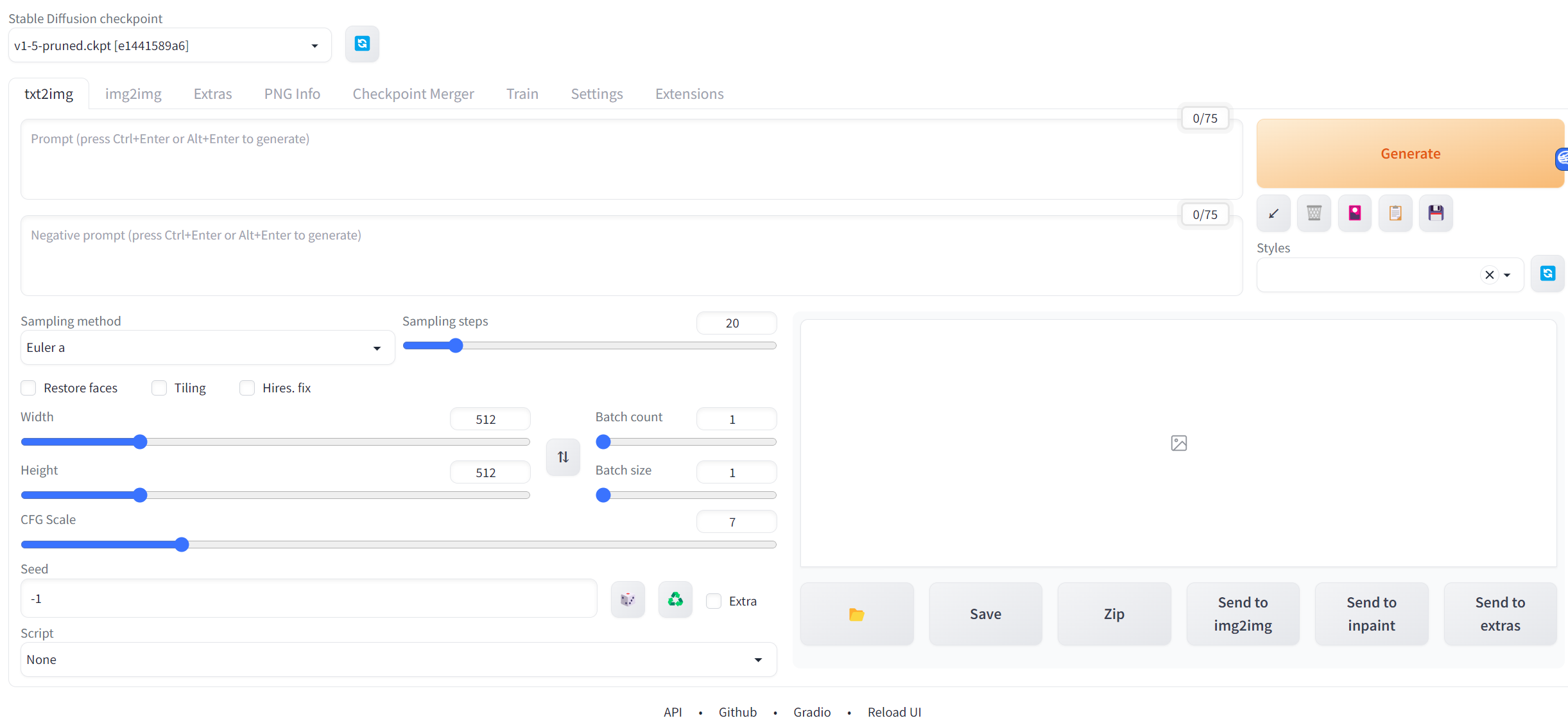Click the width/height swap arrows icon

pyautogui.click(x=563, y=457)
